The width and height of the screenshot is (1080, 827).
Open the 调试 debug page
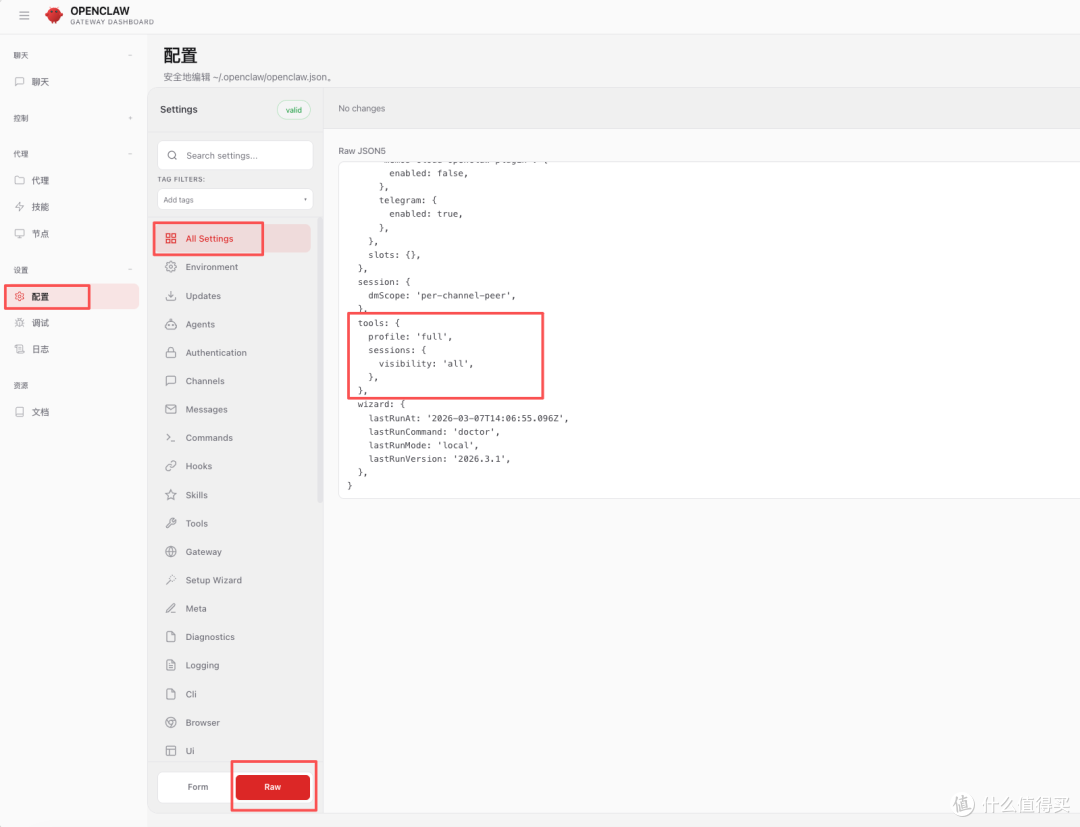(x=72, y=322)
